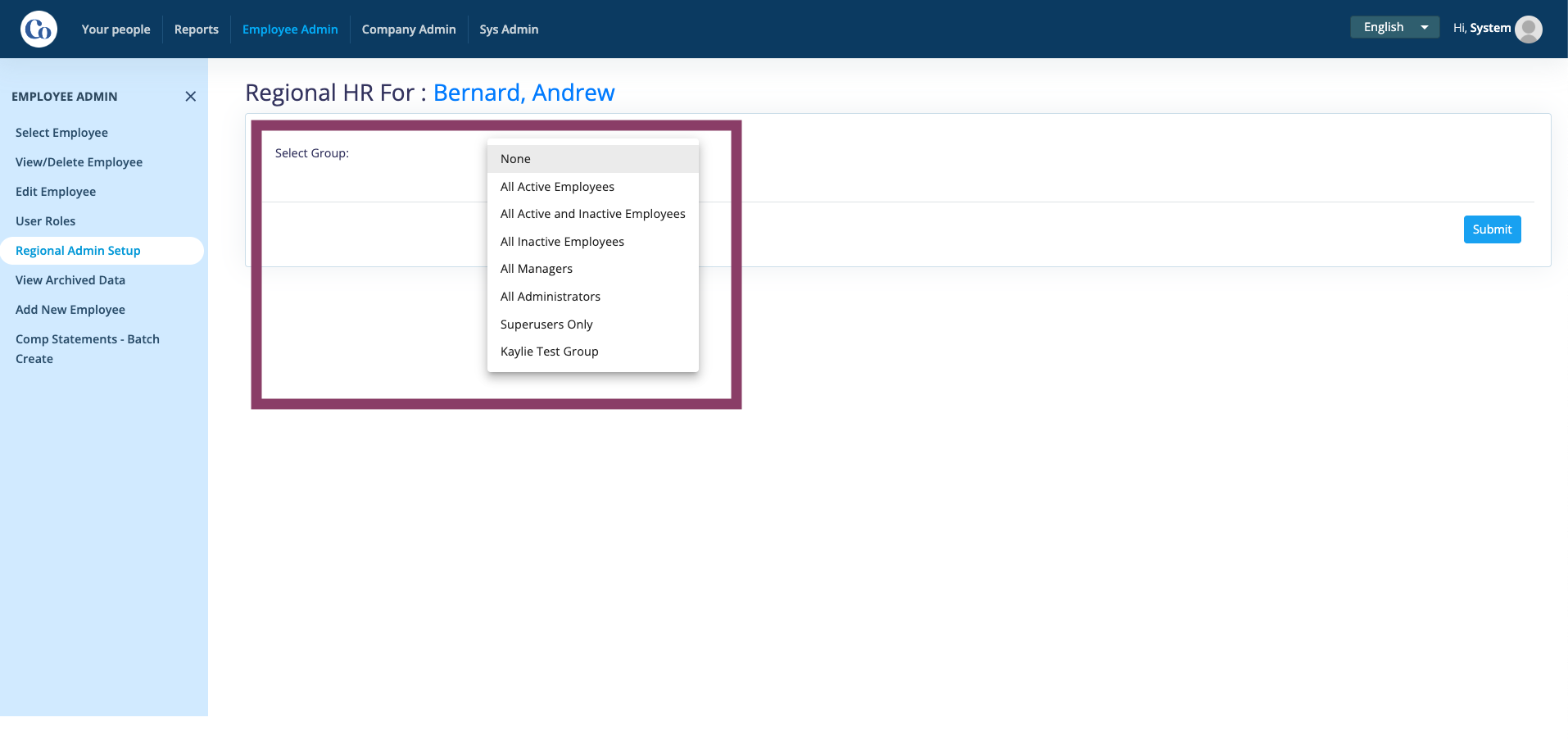The width and height of the screenshot is (1568, 740).
Task: Expand the English language dropdown
Action: click(x=1394, y=27)
